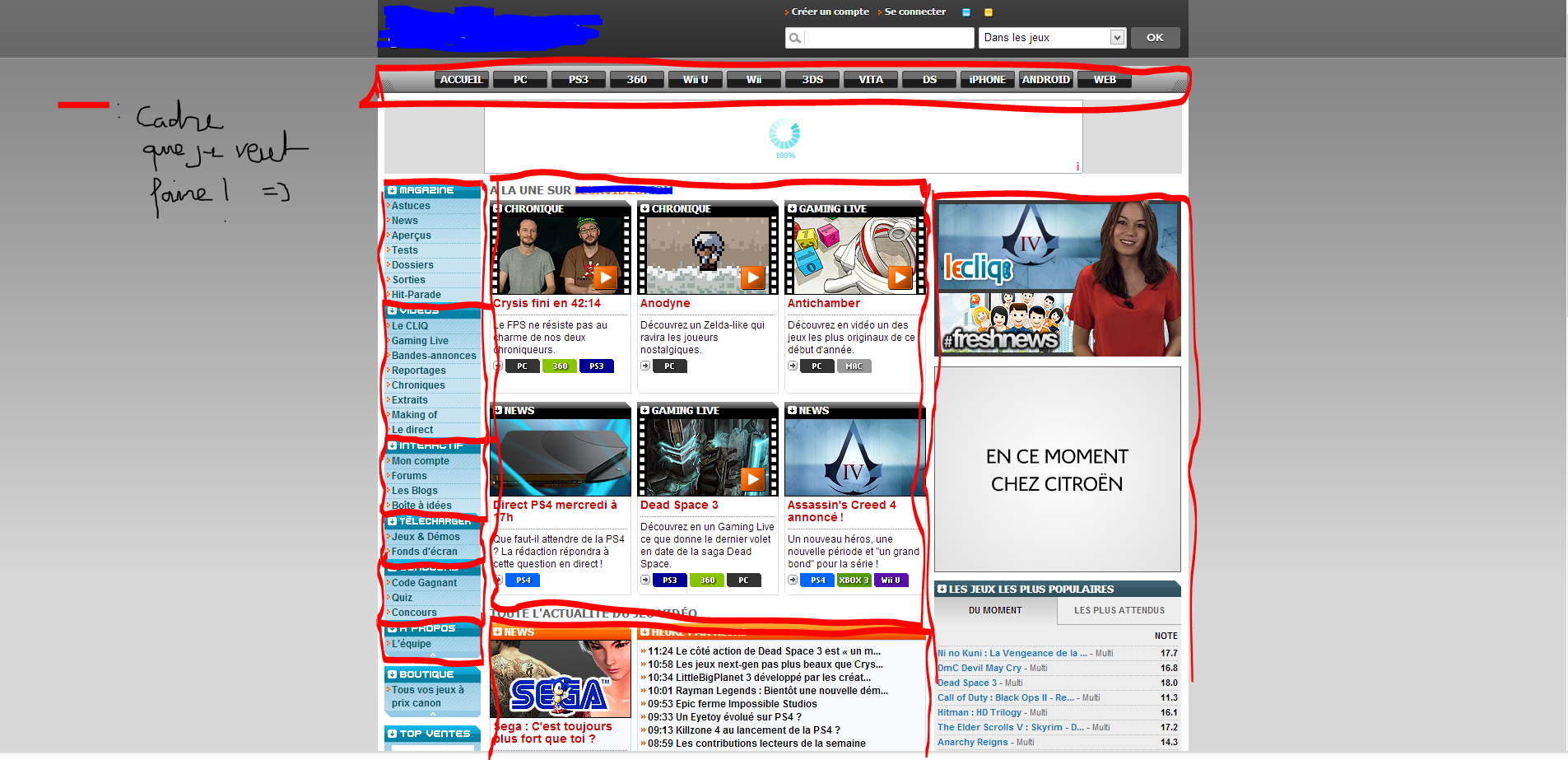Click the Se connecter link
Image resolution: width=1568 pixels, height=760 pixels.
tap(915, 12)
